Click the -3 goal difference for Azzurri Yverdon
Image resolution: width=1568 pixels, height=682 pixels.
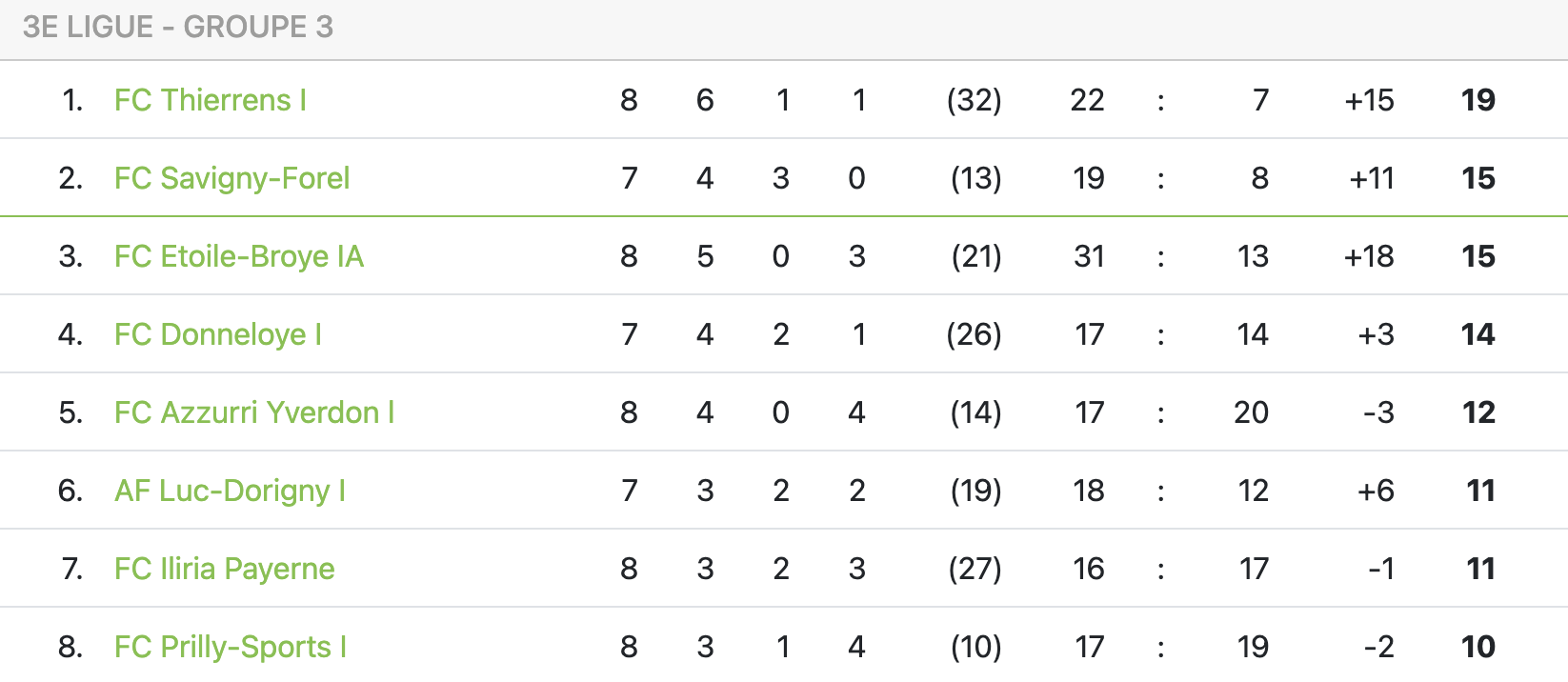click(1378, 412)
